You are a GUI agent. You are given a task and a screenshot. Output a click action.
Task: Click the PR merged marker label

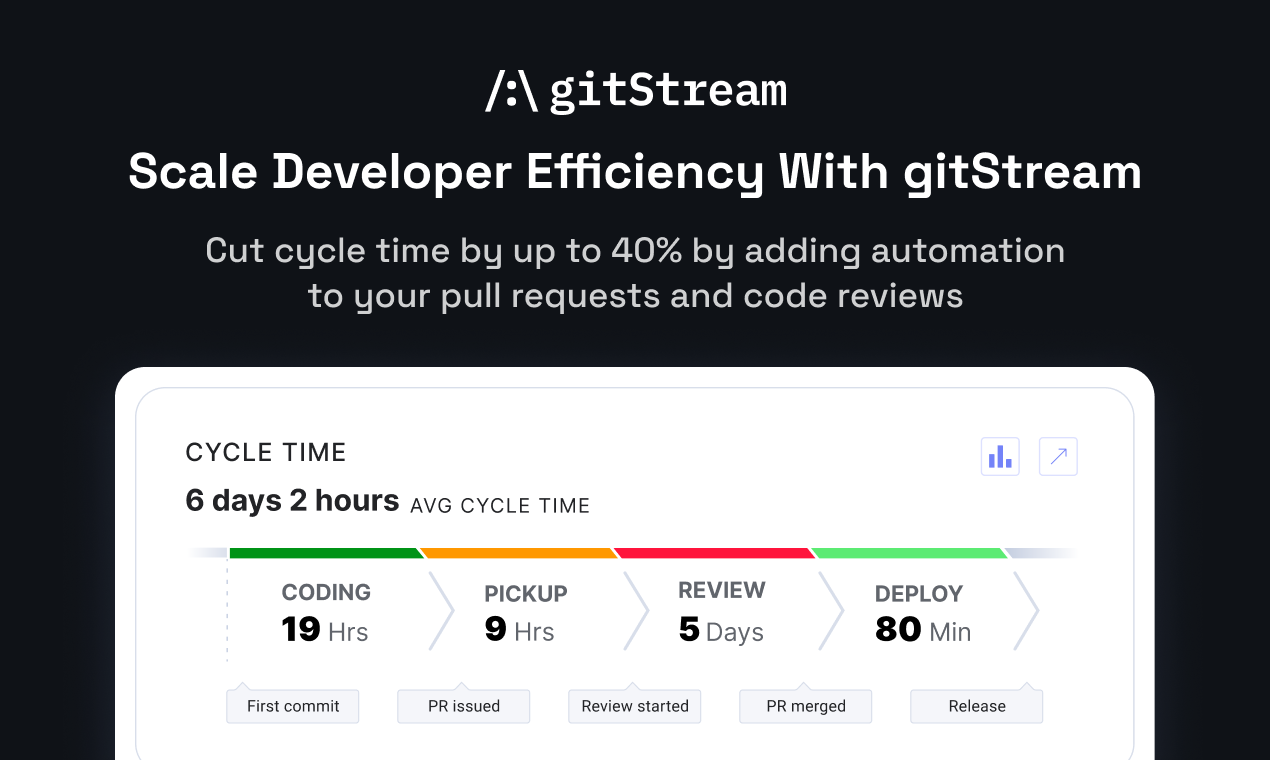point(806,705)
